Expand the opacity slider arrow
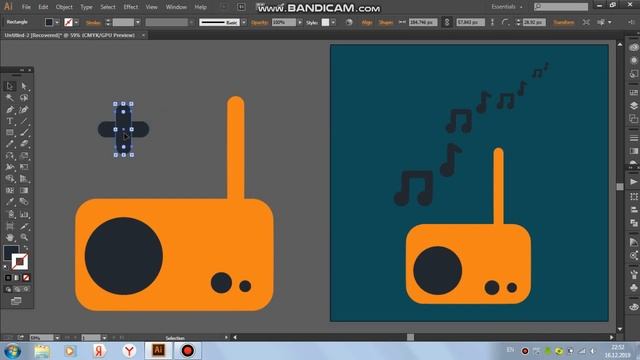640x360 pixels. (300, 22)
